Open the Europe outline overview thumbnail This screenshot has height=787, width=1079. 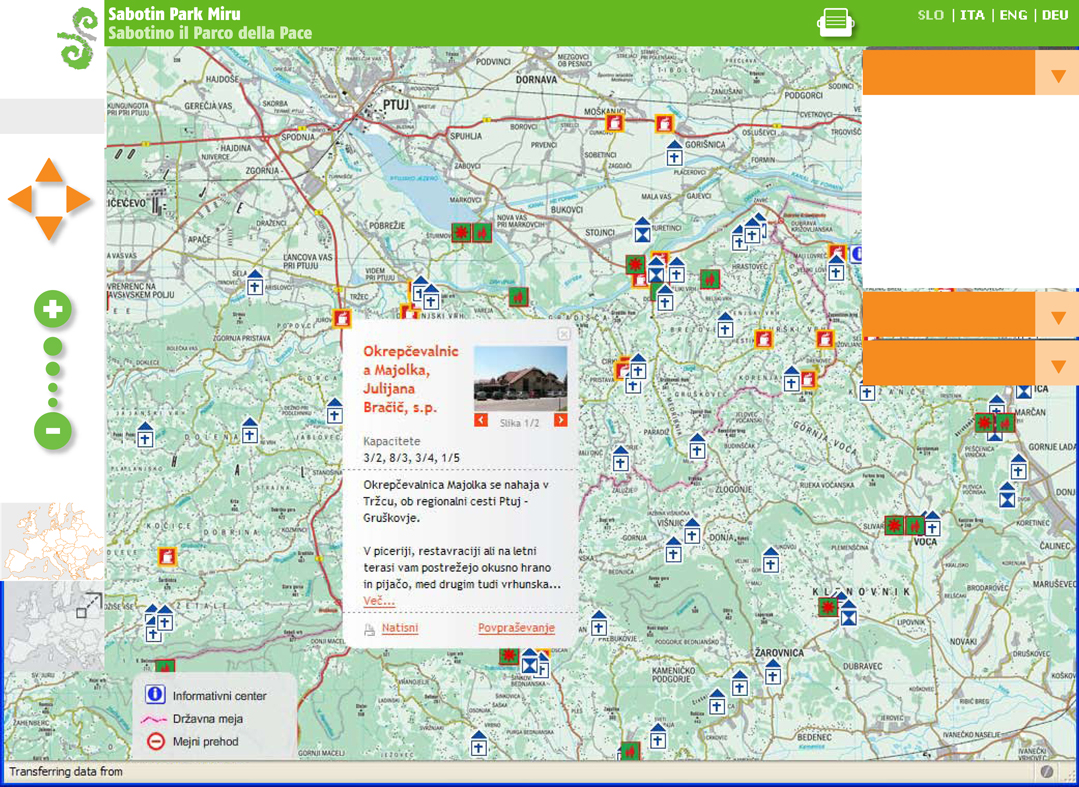coord(52,541)
